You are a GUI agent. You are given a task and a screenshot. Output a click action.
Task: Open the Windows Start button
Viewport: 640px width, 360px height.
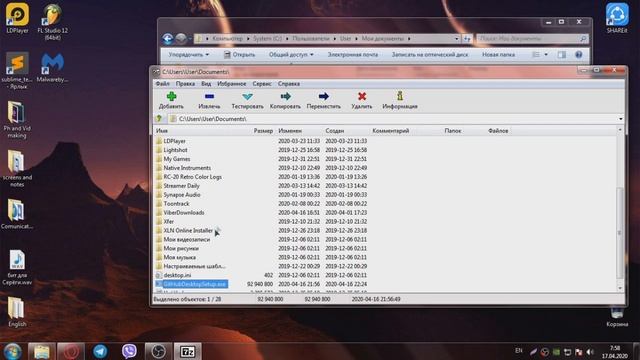point(12,351)
